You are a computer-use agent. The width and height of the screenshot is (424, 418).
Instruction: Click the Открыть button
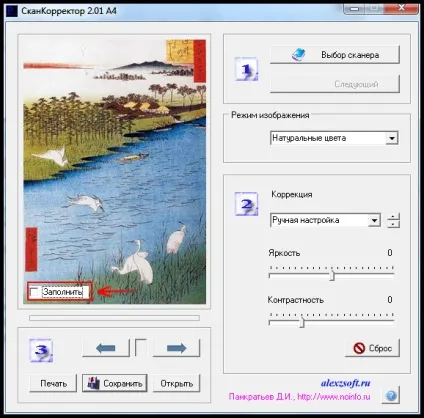point(176,383)
